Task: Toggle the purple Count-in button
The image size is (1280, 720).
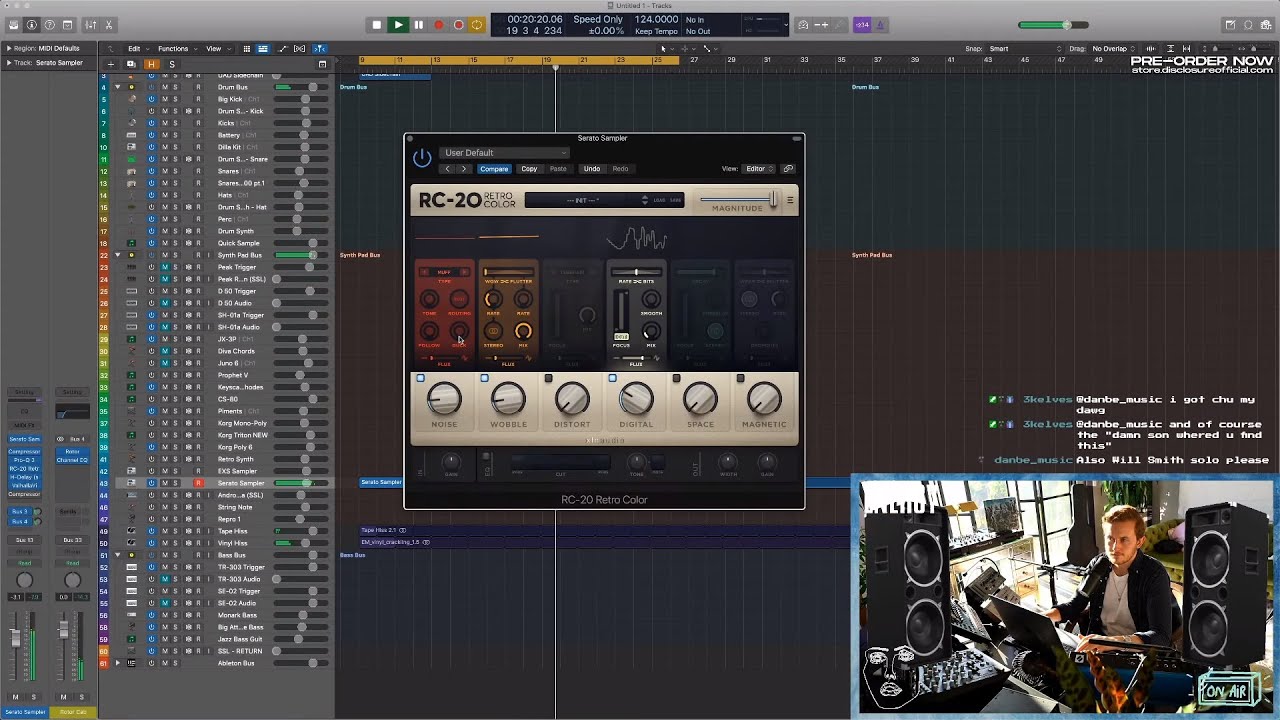Action: (861, 25)
